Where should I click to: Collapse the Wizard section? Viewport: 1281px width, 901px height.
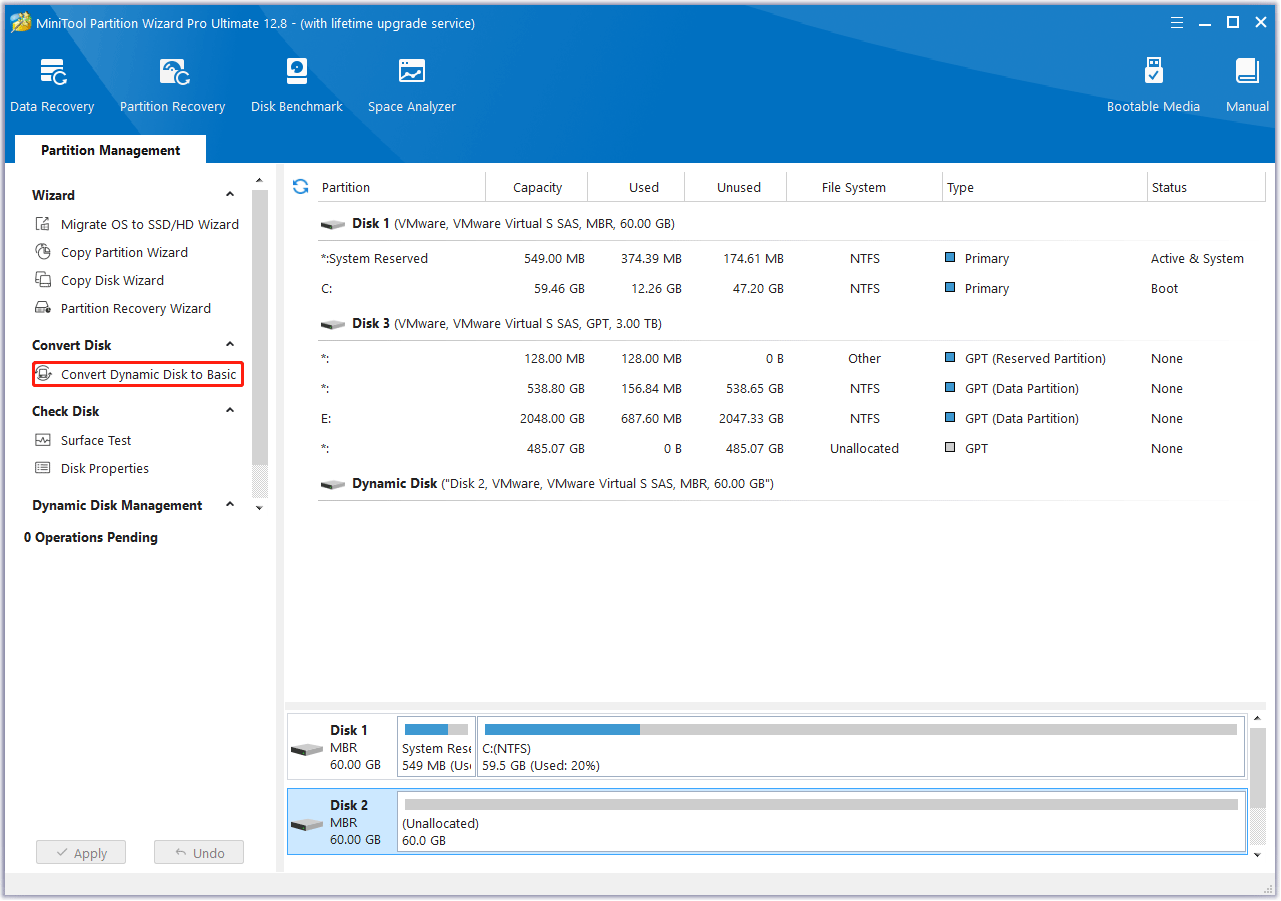pyautogui.click(x=229, y=194)
